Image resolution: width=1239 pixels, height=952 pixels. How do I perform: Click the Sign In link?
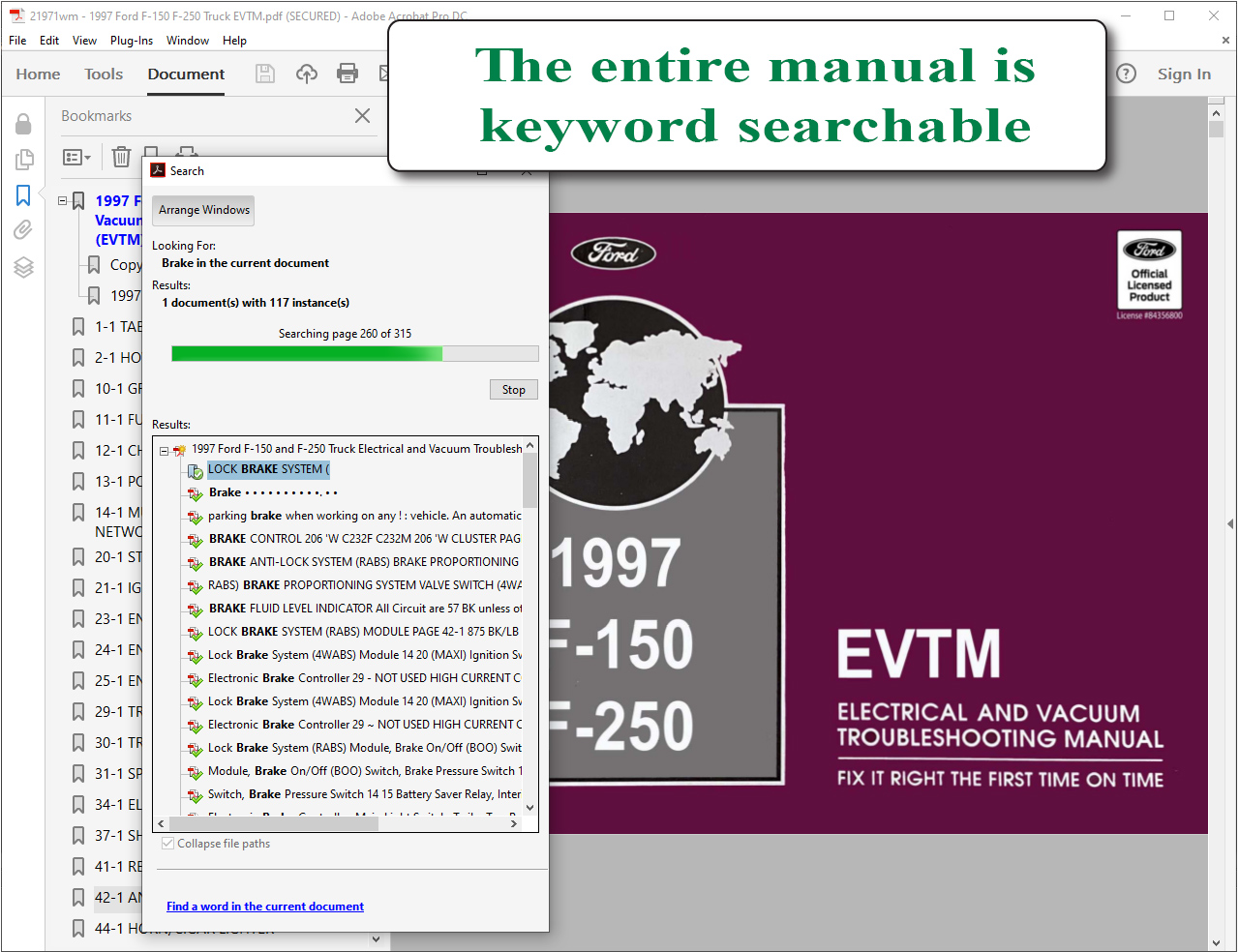click(x=1184, y=74)
